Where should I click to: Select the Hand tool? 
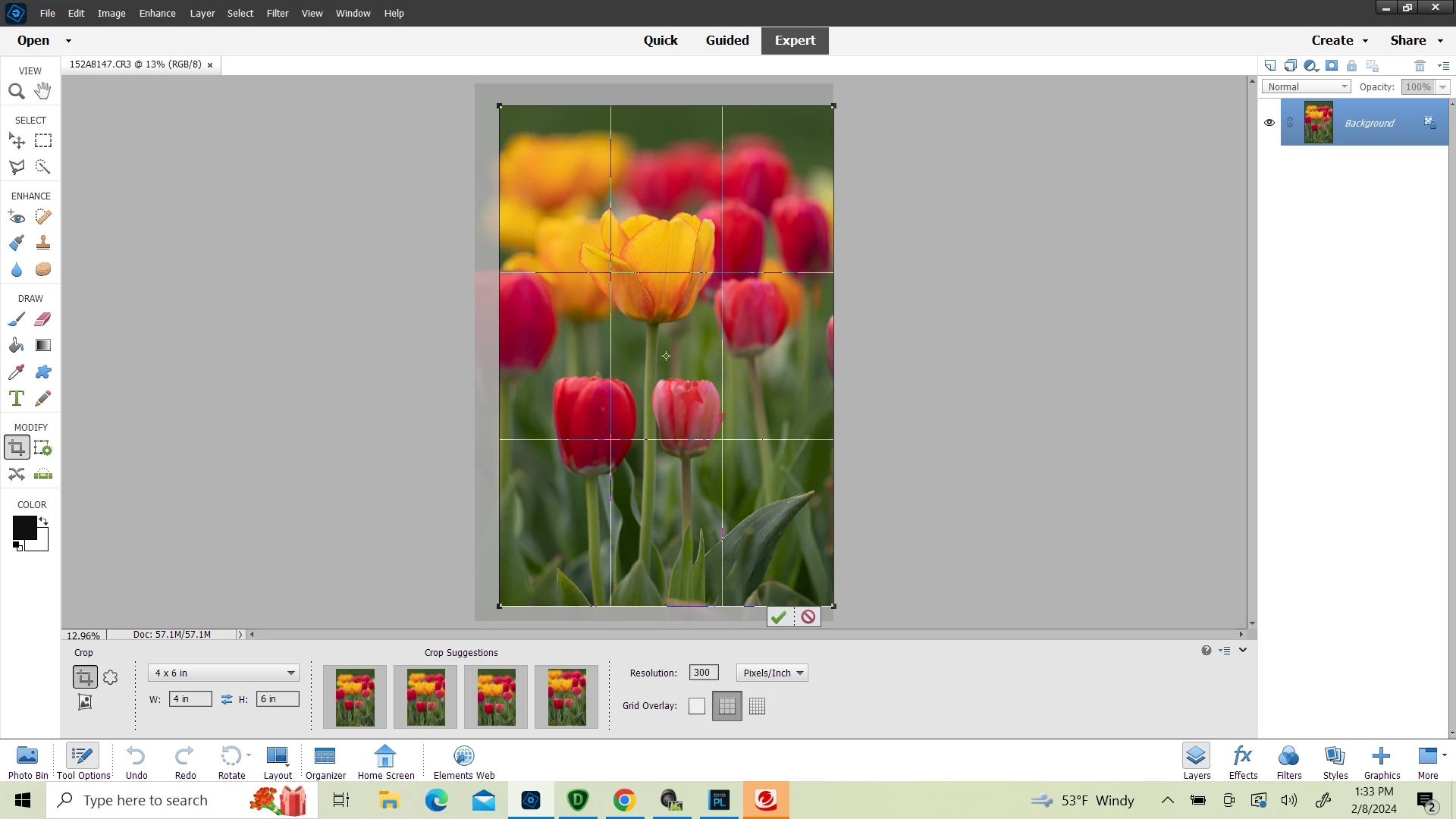point(42,91)
